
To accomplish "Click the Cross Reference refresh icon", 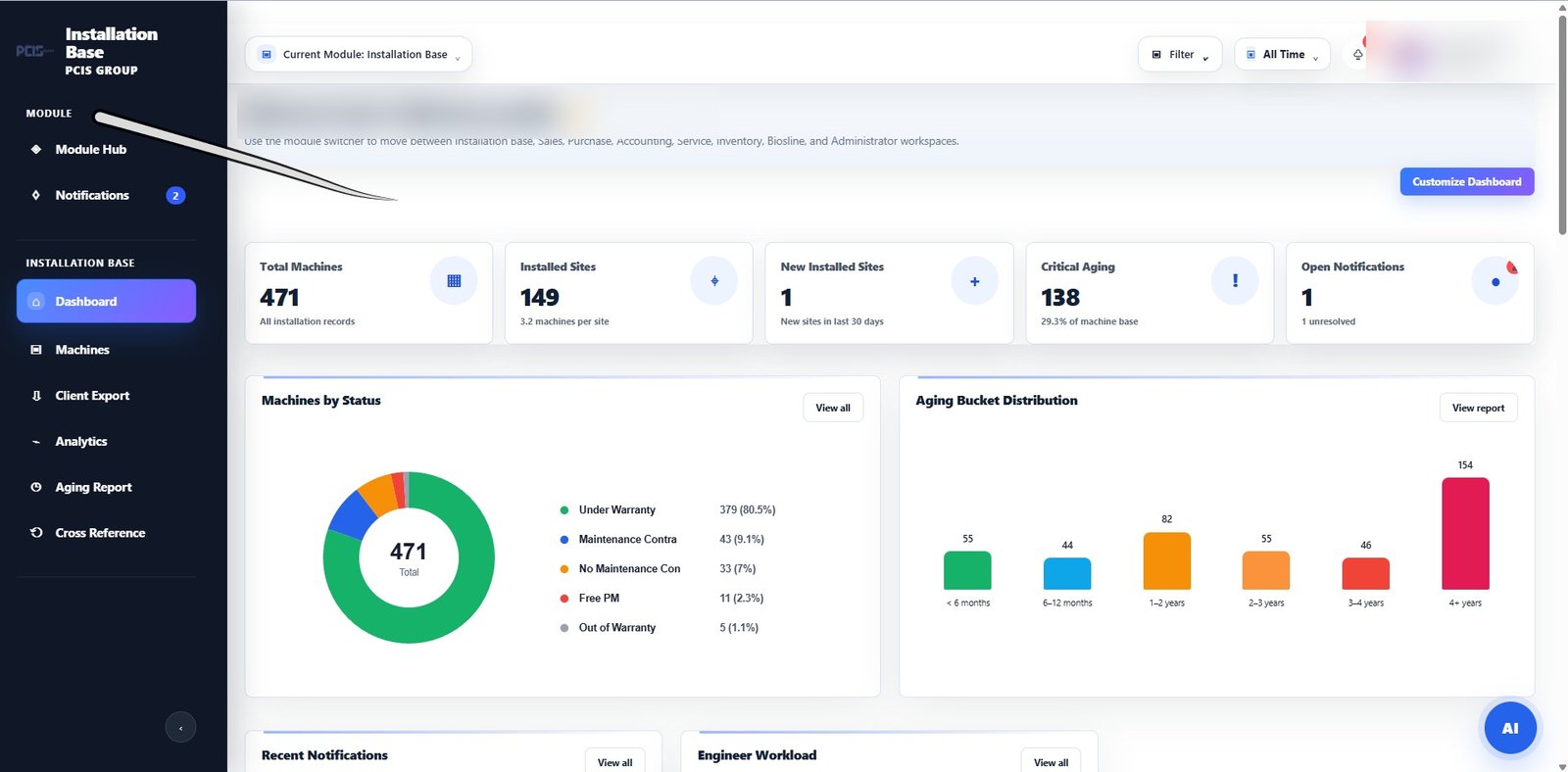I will point(36,533).
